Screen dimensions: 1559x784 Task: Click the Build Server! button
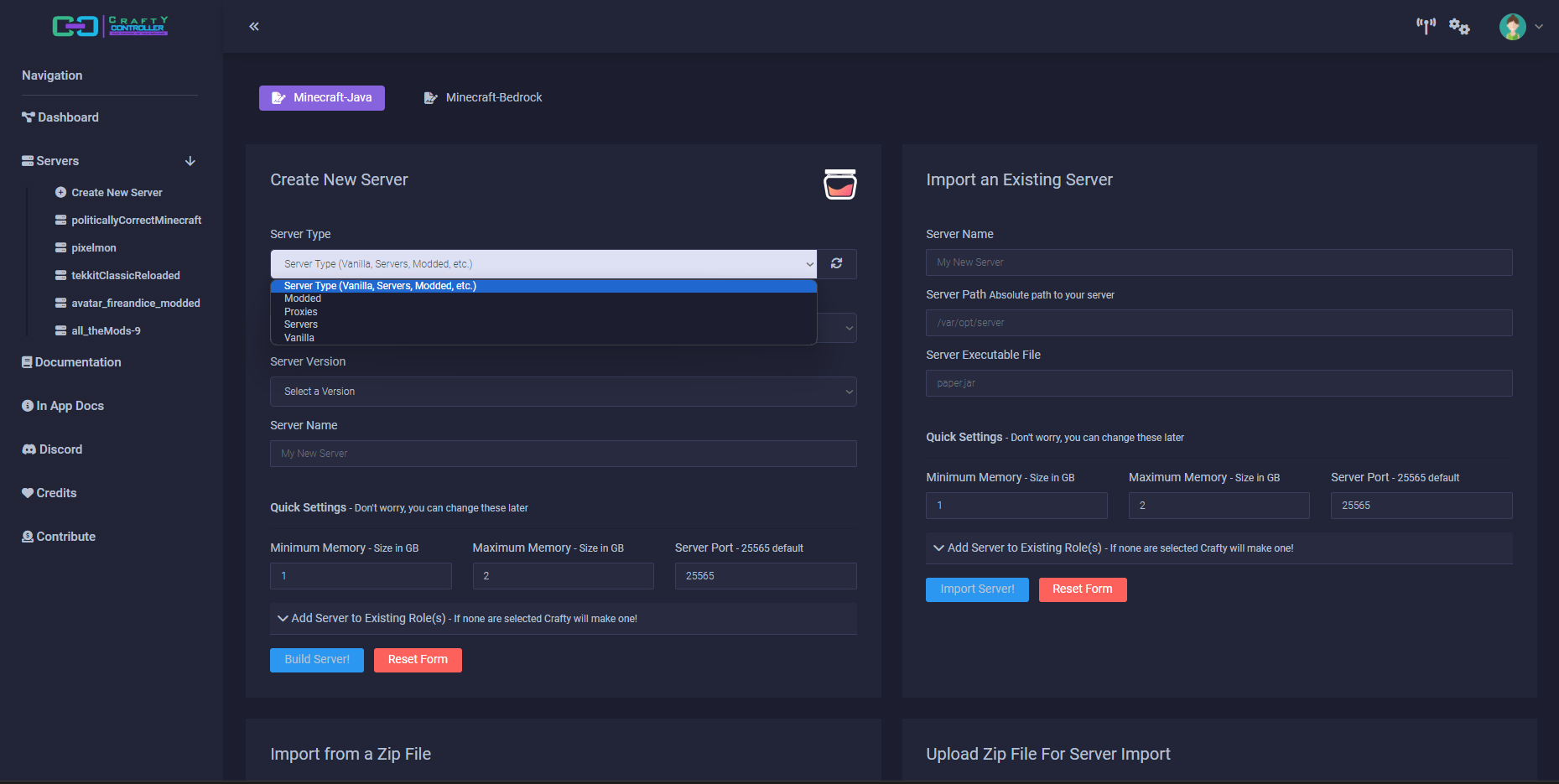click(x=317, y=660)
